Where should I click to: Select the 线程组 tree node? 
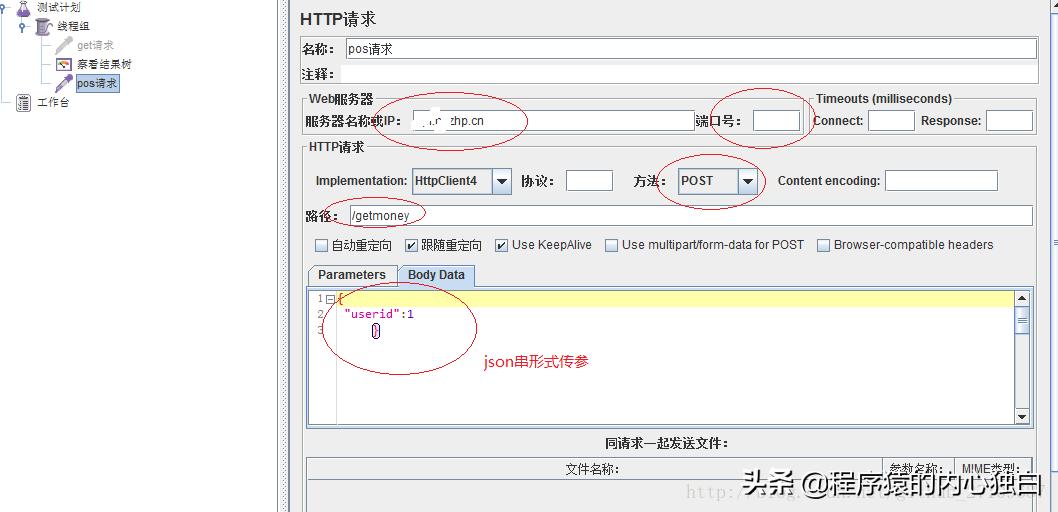73,27
